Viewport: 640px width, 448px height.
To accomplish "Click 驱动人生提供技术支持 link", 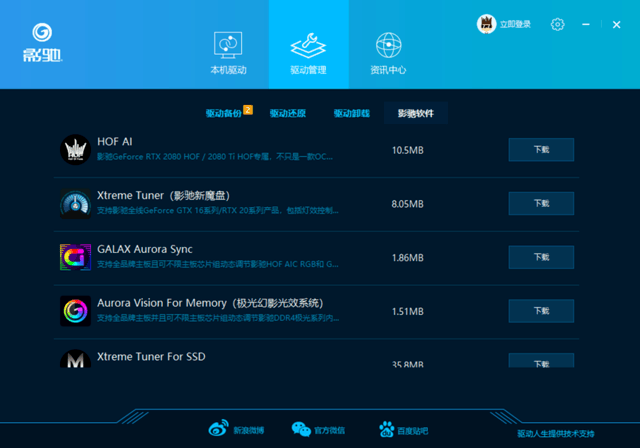I will pyautogui.click(x=556, y=434).
